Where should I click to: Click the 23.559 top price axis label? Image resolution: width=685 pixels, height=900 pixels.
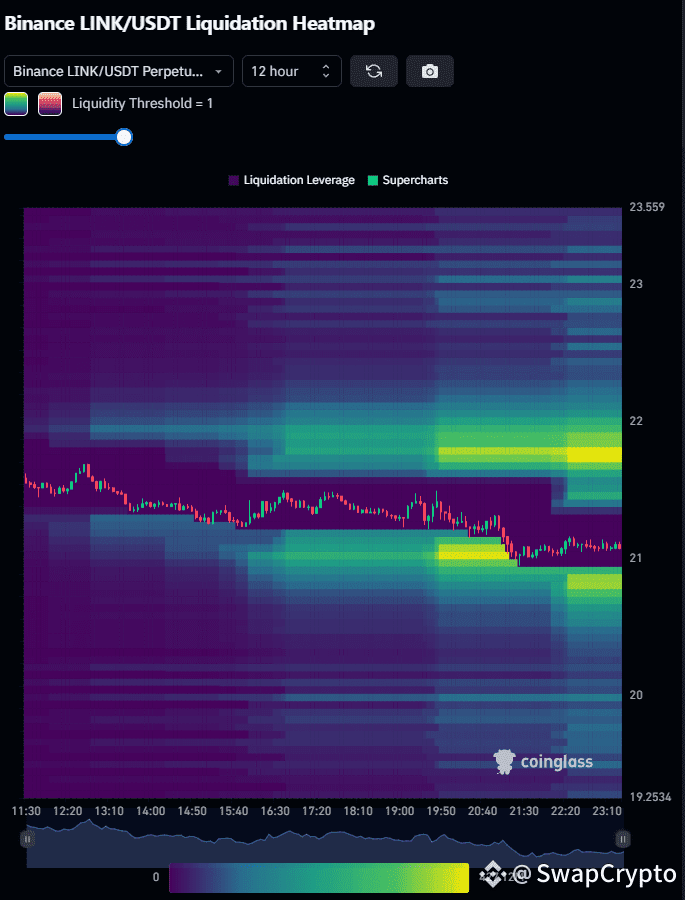pyautogui.click(x=647, y=207)
